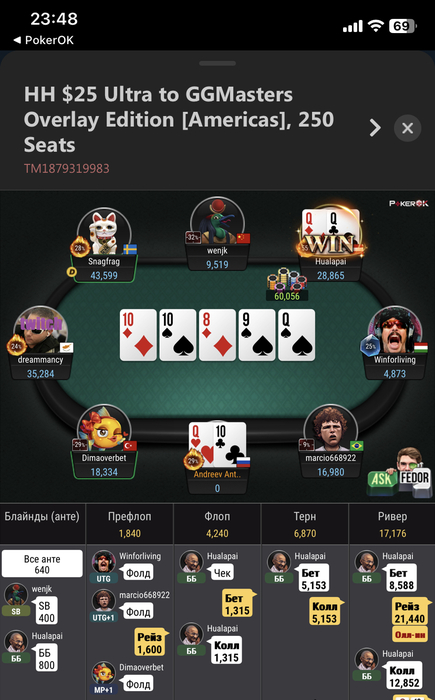Close the hand history panel
The image size is (435, 700).
coord(407,128)
